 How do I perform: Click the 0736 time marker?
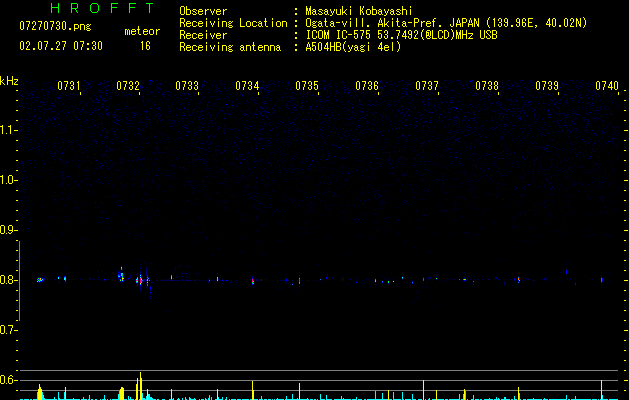[367, 85]
